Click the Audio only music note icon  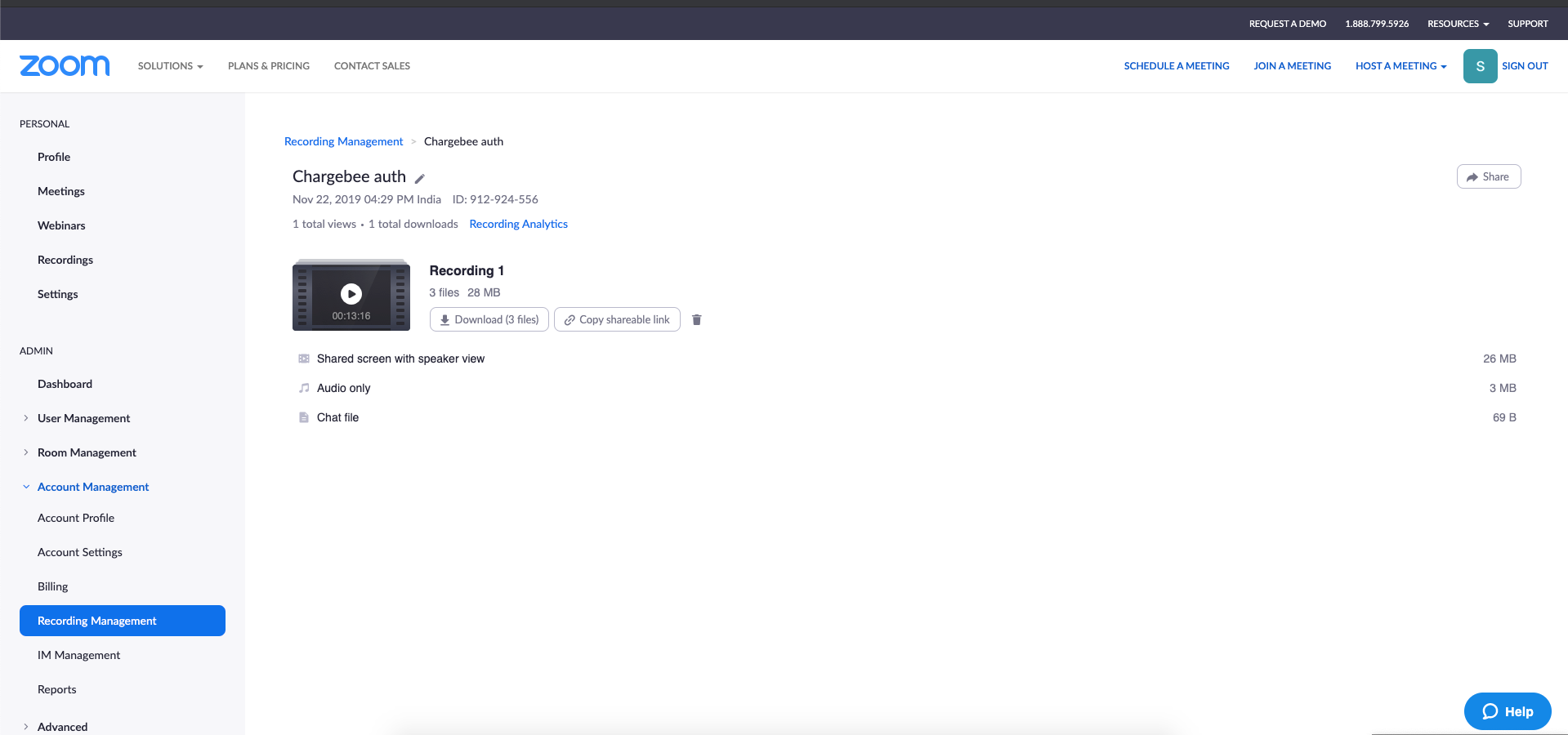pos(304,388)
